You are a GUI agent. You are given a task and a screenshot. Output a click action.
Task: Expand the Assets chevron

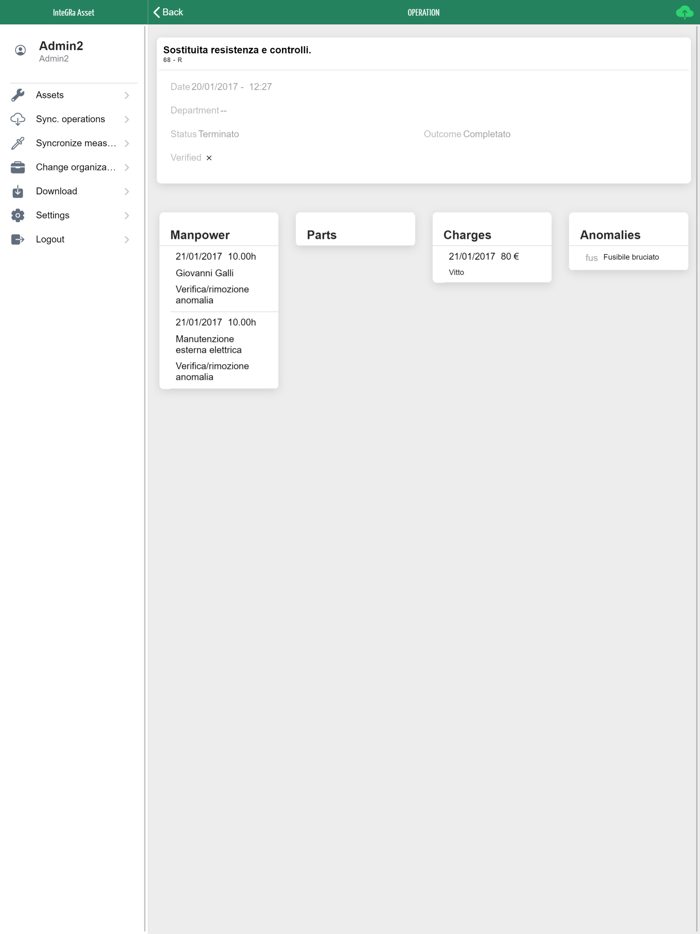pos(127,95)
